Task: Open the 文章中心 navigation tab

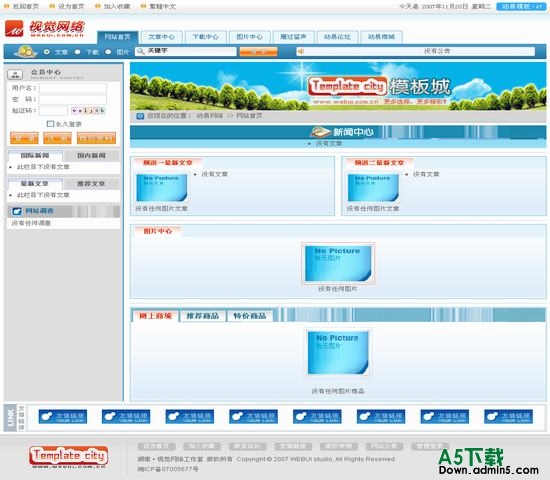Action: (x=161, y=37)
